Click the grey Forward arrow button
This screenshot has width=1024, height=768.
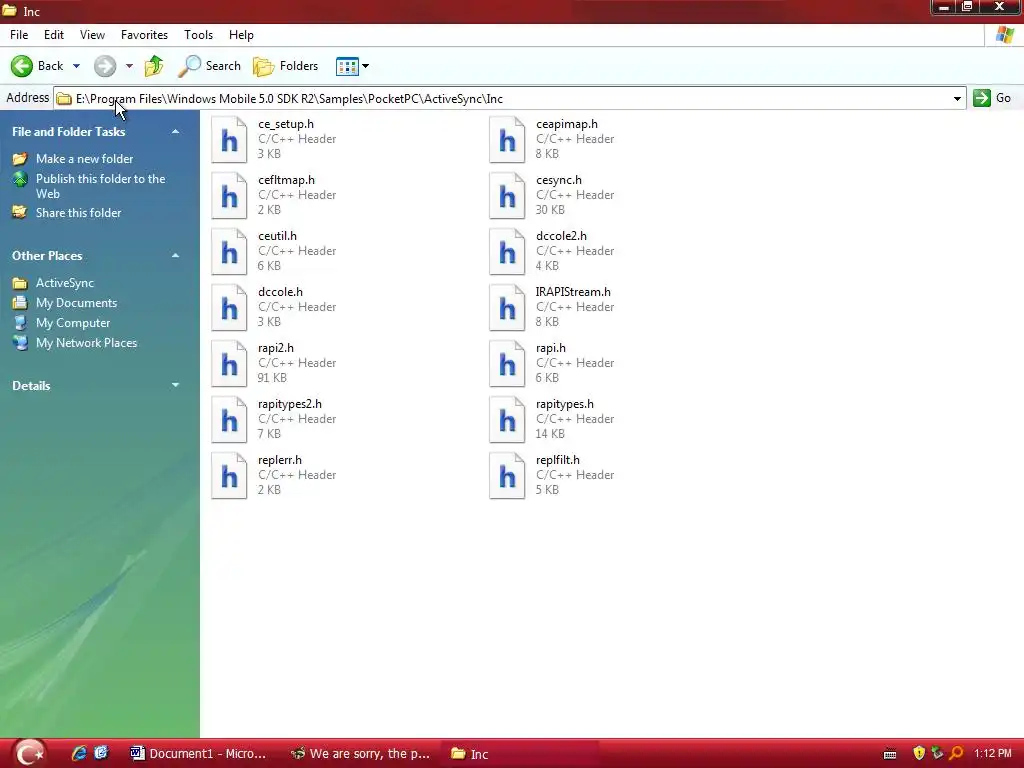click(x=104, y=66)
